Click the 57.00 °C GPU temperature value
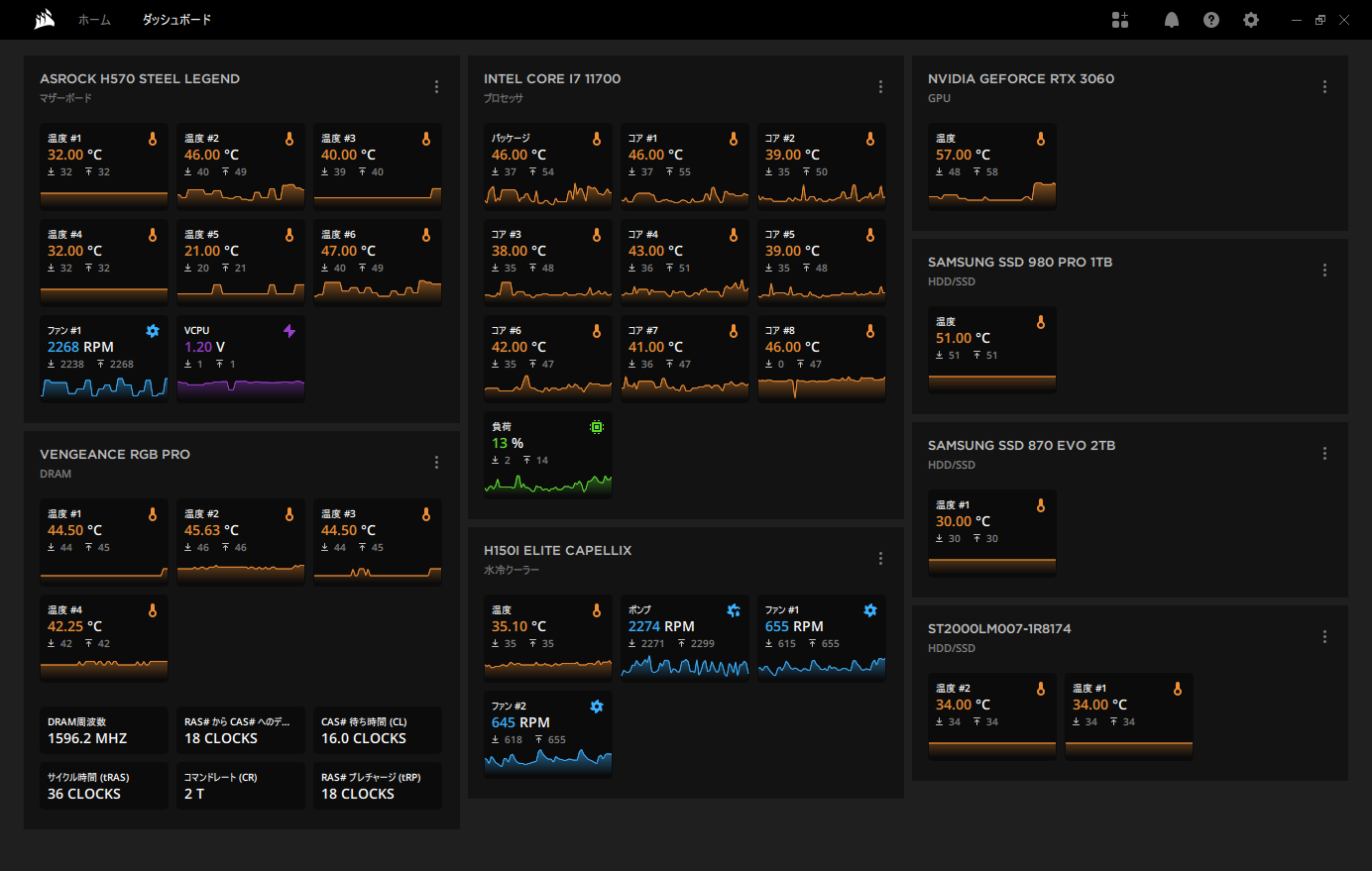Screen dimensions: 1372x871 pos(964,155)
